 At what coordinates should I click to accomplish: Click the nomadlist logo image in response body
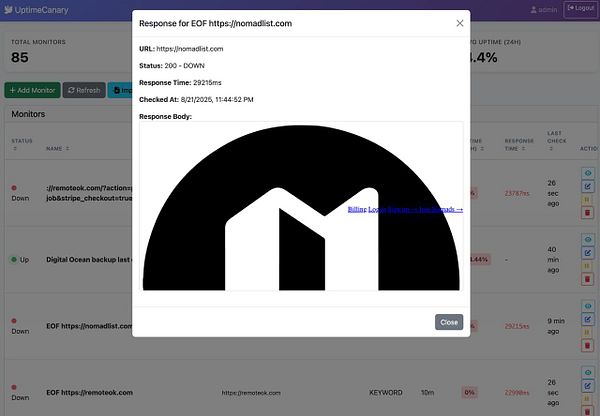(301, 207)
